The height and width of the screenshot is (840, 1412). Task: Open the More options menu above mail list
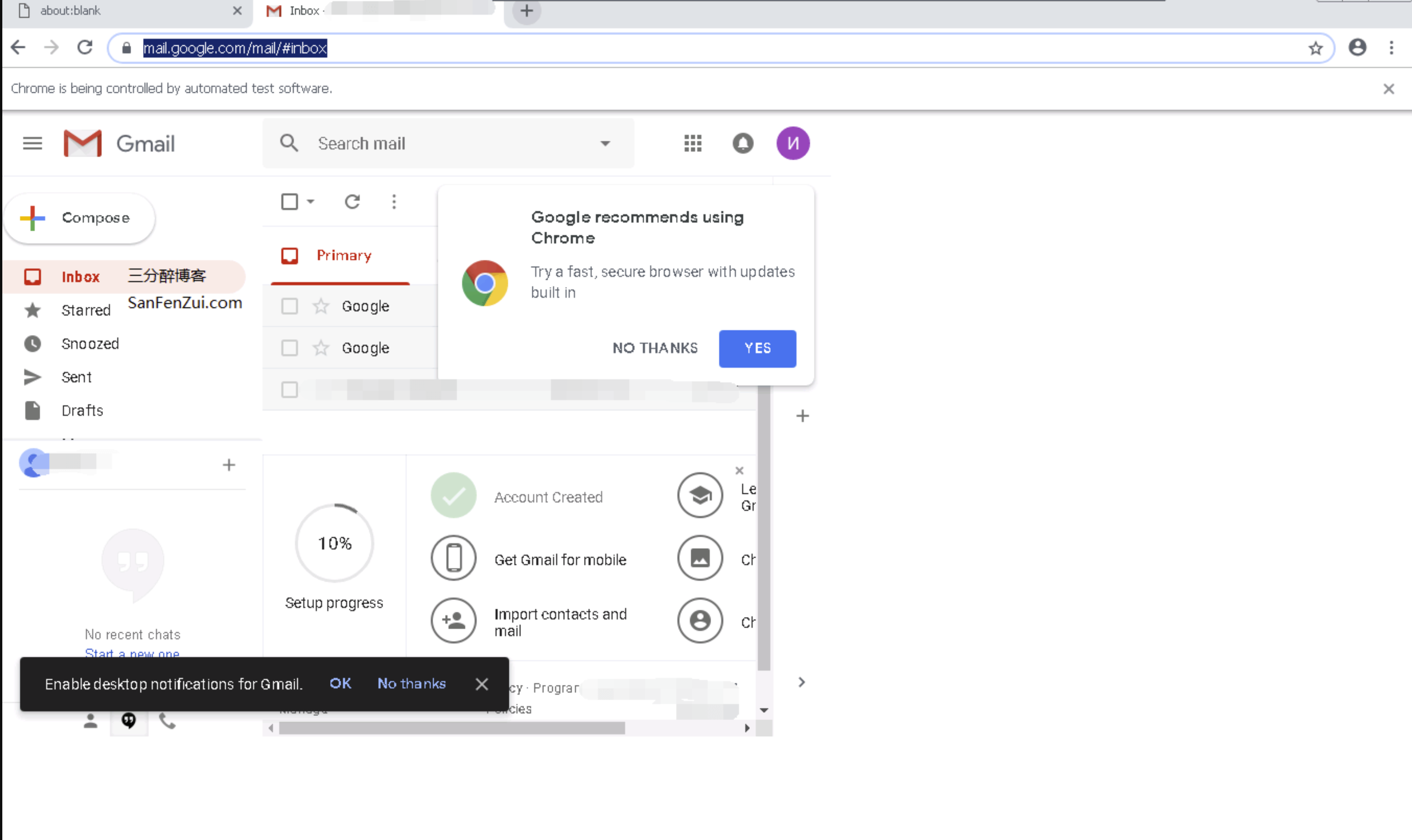393,202
